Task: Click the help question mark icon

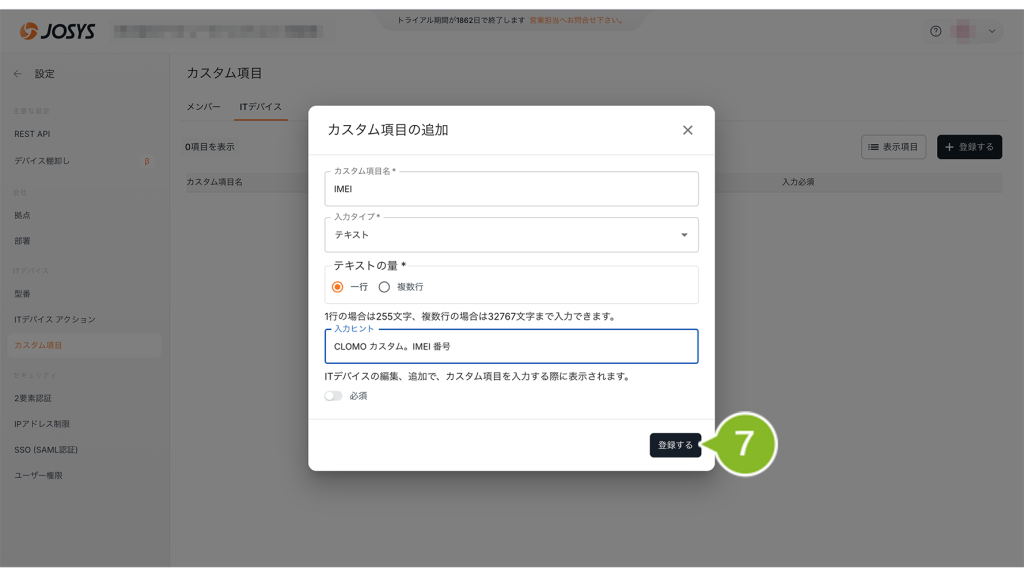Action: (x=936, y=31)
